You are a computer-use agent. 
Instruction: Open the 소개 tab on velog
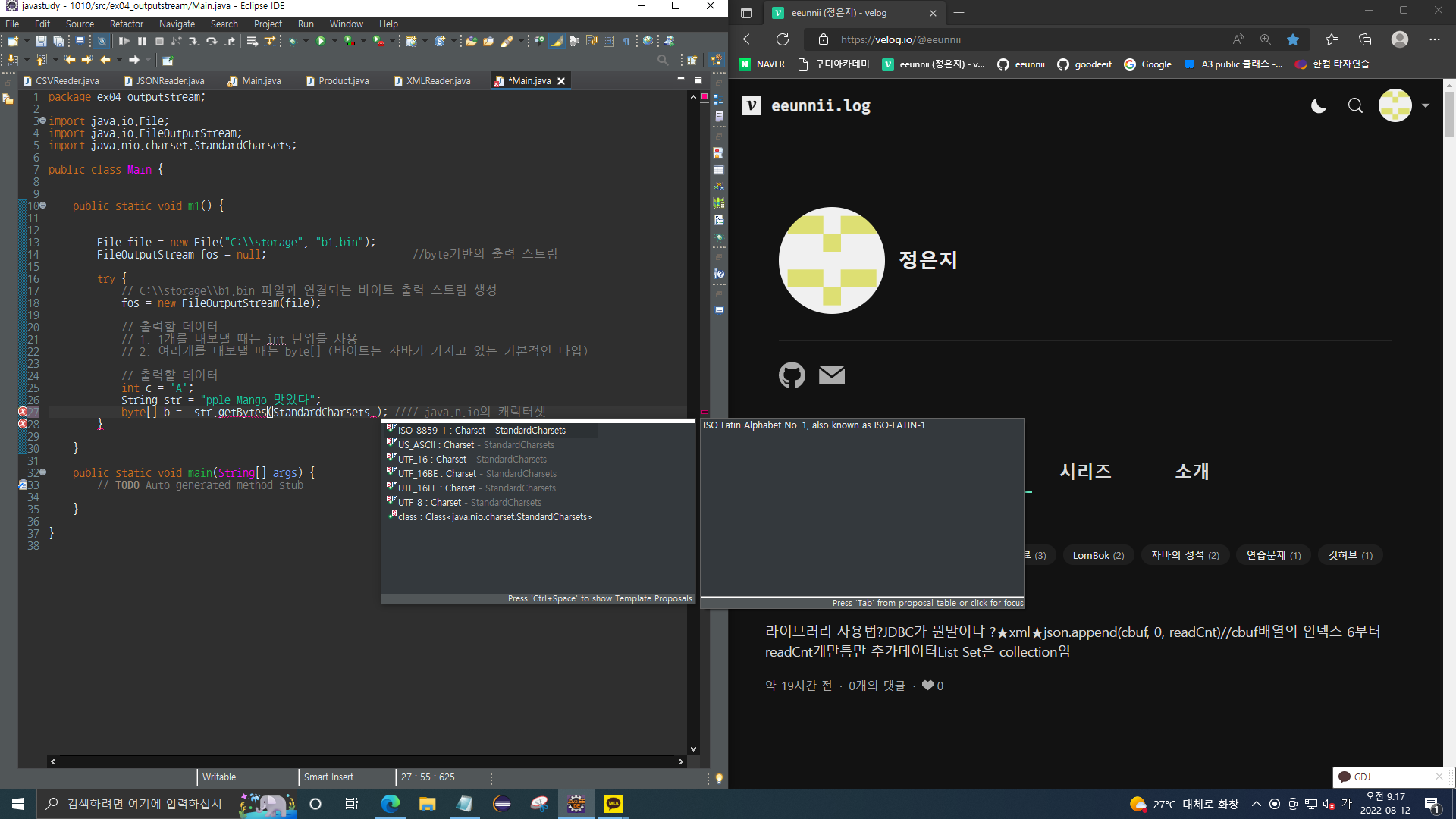[1192, 471]
